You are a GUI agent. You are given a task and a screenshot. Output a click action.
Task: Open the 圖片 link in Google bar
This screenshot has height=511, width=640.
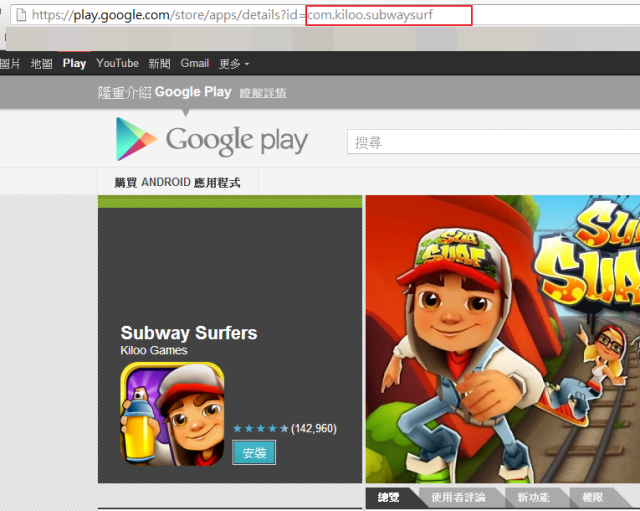click(x=10, y=64)
